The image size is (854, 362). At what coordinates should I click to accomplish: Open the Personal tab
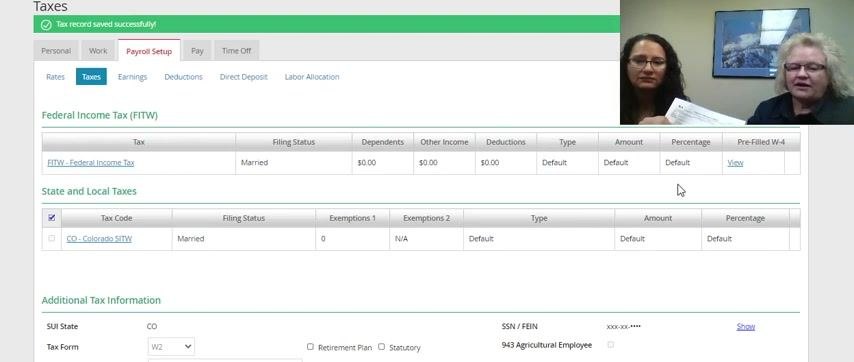[x=56, y=51]
